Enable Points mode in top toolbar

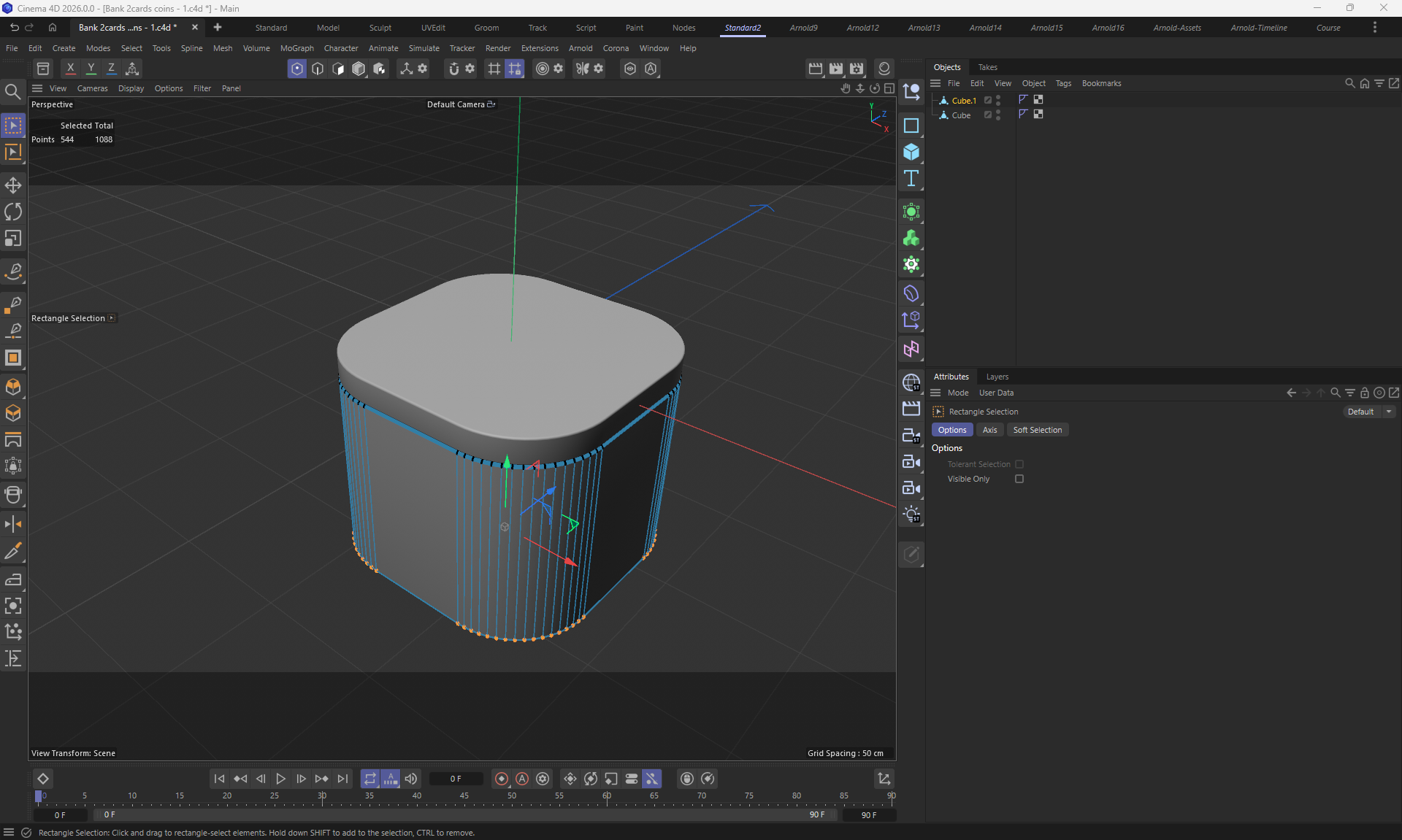(x=296, y=69)
